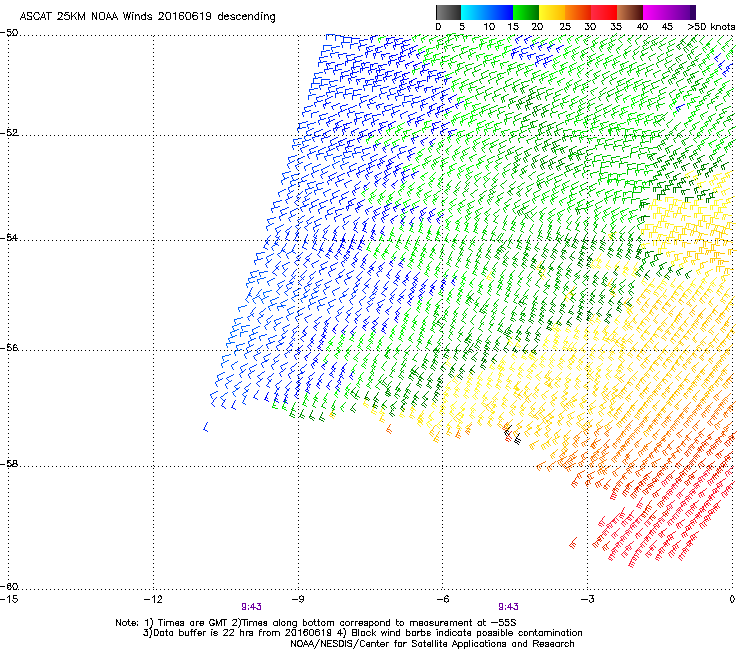The width and height of the screenshot is (740, 650).
Task: Click the latitude label '-50'
Action: [x=9, y=33]
